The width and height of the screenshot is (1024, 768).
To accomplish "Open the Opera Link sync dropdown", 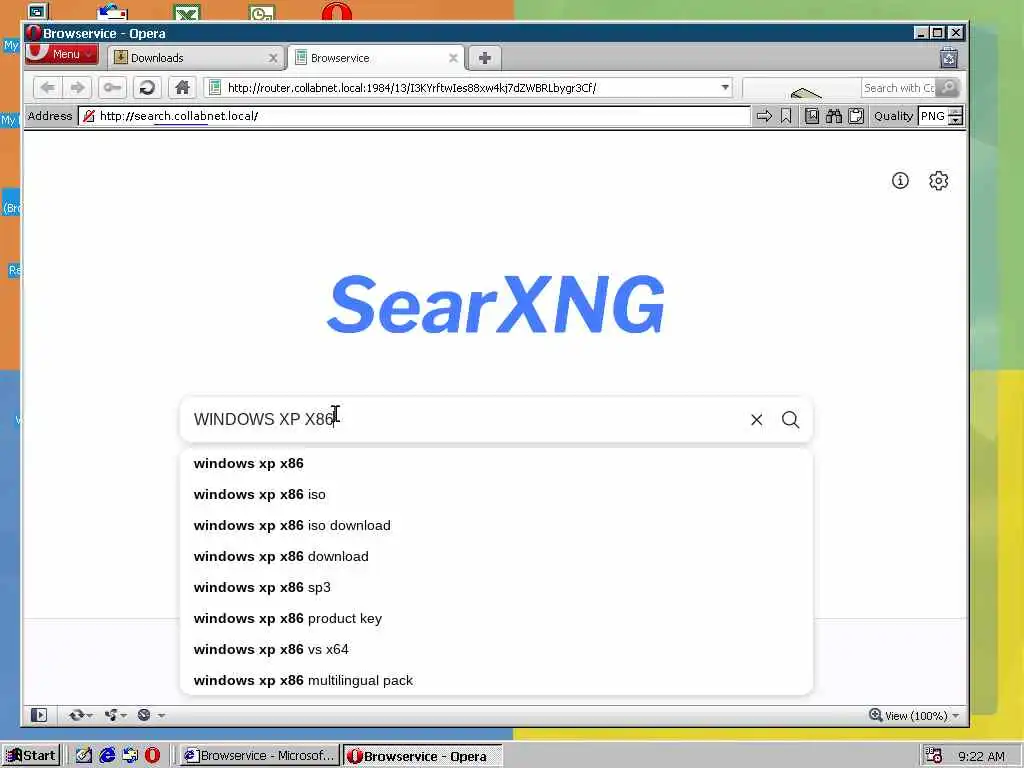I will 80,715.
